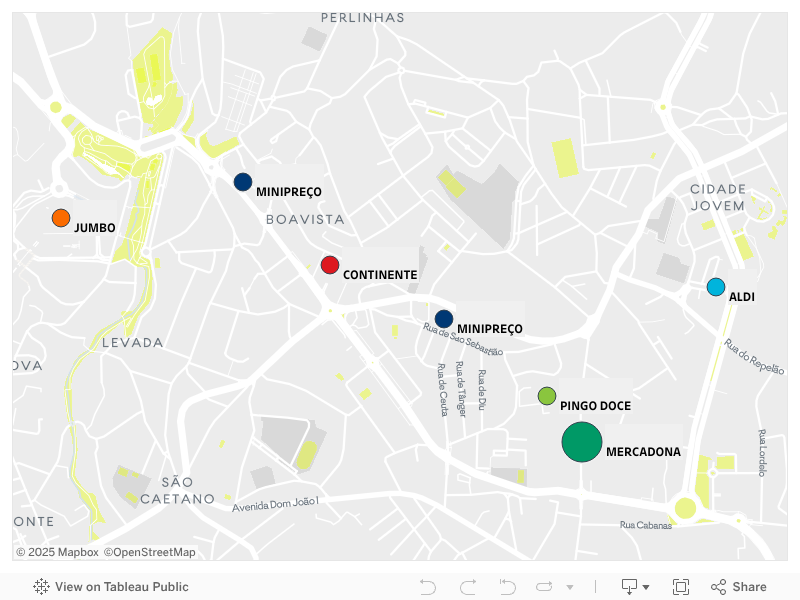800x600 pixels.
Task: Enter full screen mode
Action: (681, 587)
